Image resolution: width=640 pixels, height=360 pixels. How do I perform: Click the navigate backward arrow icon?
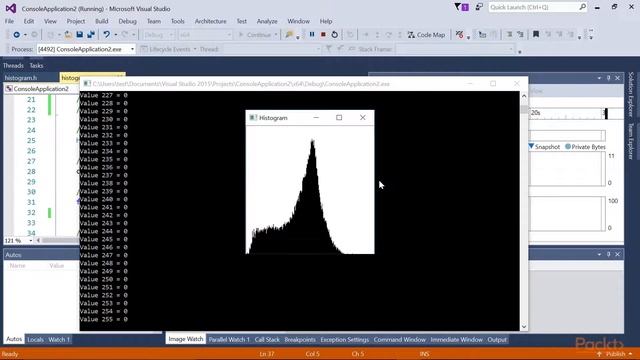coord(16,35)
